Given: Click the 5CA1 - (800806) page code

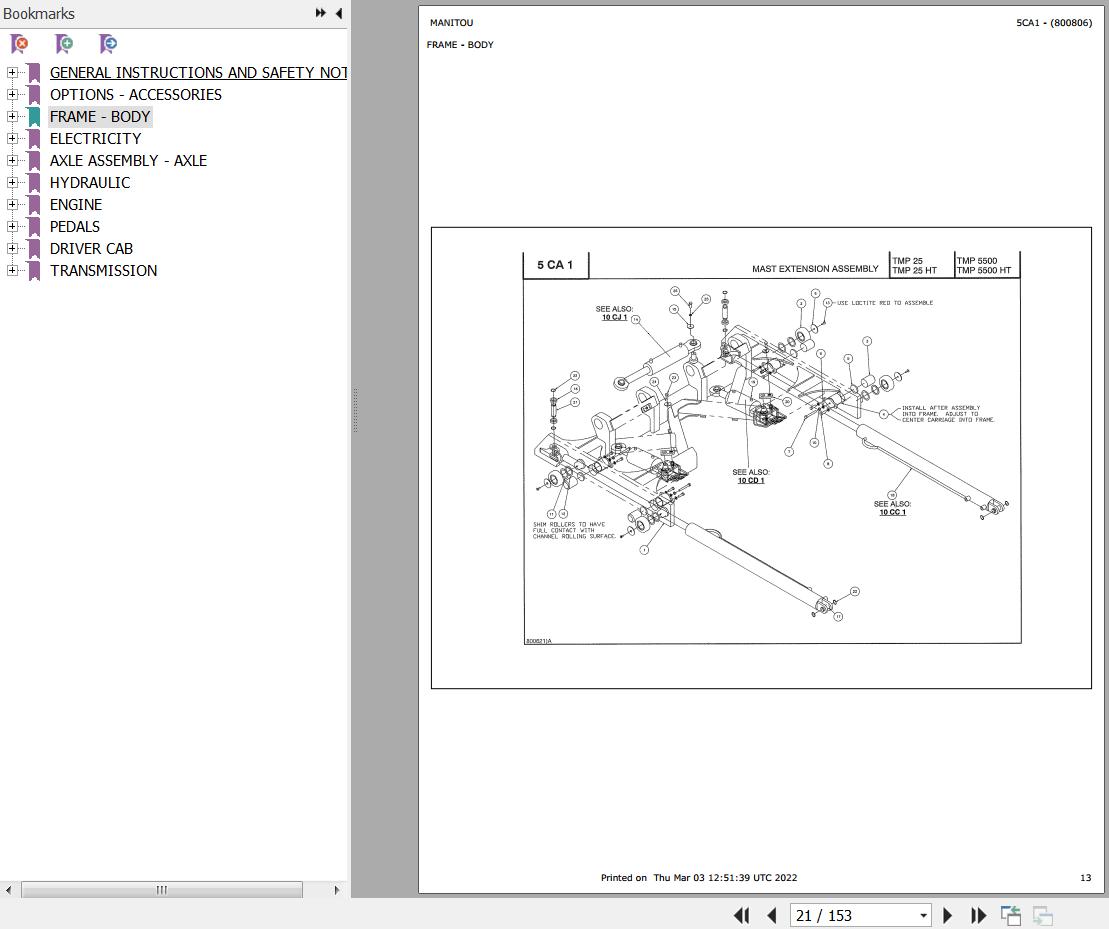Looking at the screenshot, I should coord(1054,23).
